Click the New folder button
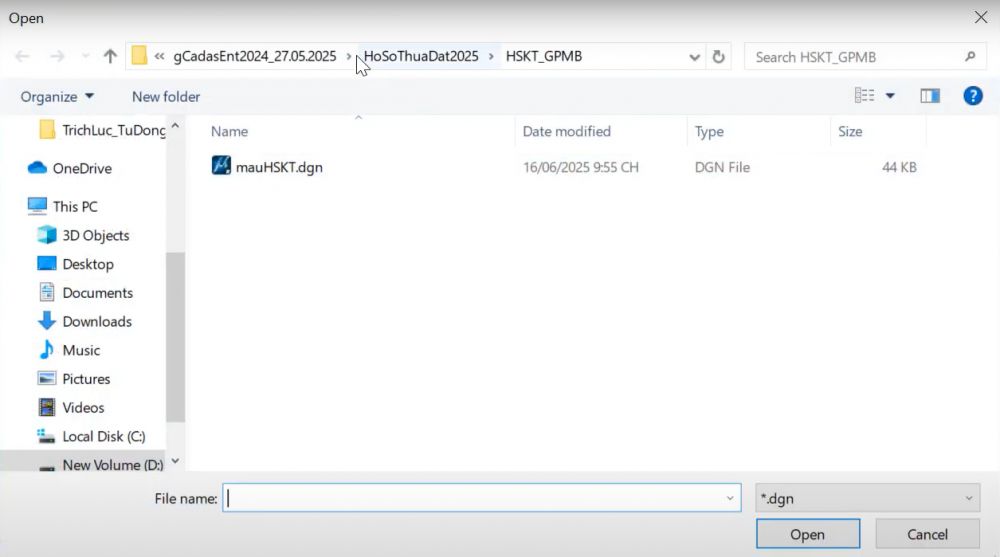Viewport: 1000px width, 557px height. coord(166,96)
